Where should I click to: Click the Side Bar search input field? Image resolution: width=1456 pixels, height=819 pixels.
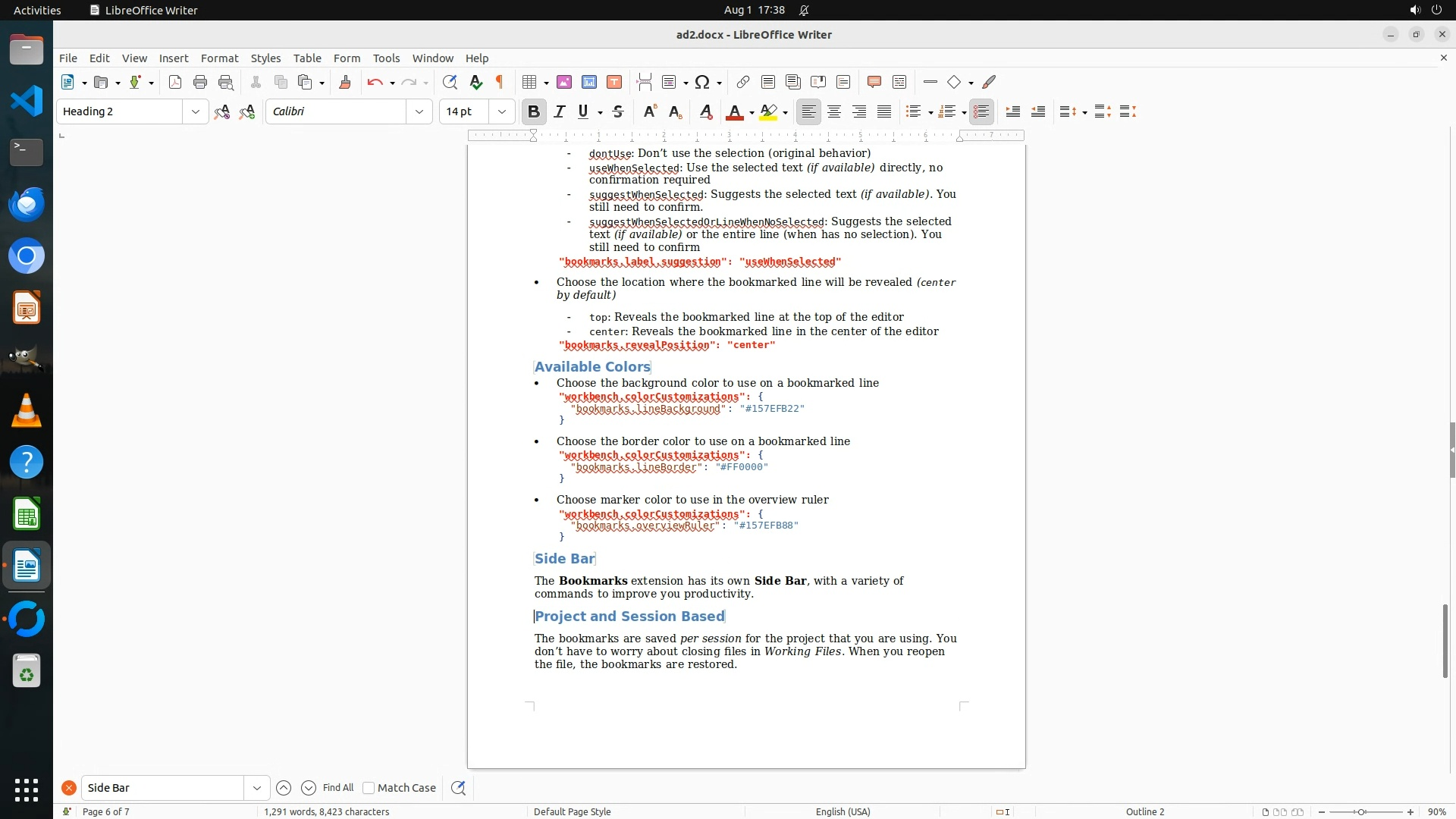click(x=162, y=788)
